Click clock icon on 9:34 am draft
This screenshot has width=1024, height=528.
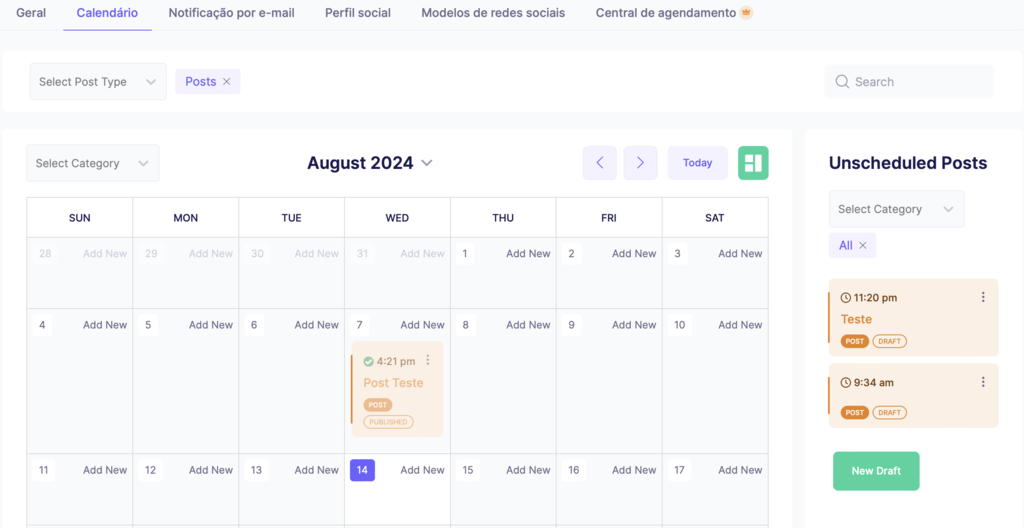(846, 383)
